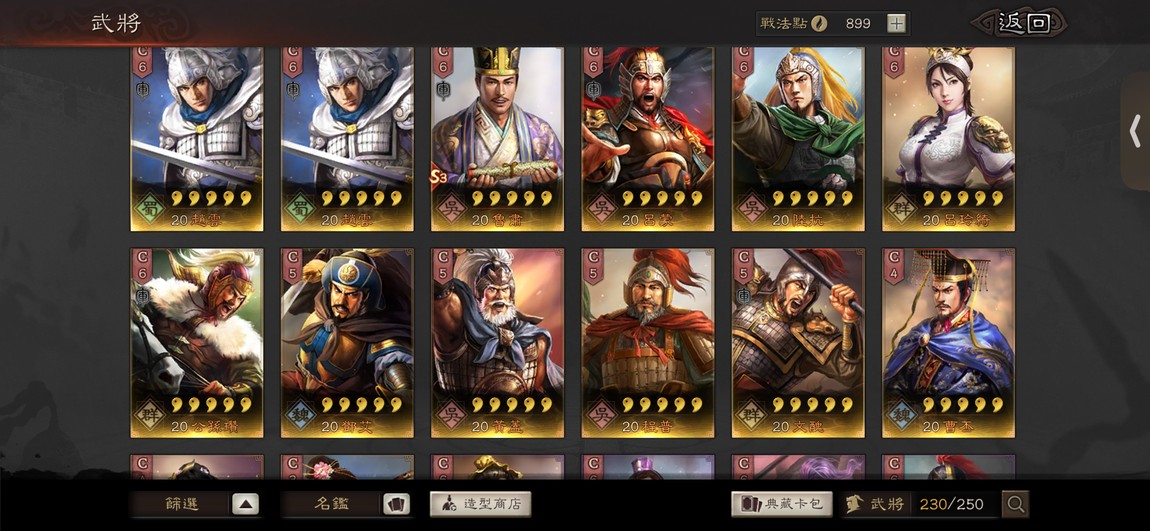
Task: Open the 典藏卡包 card pack button
Action: [x=782, y=504]
